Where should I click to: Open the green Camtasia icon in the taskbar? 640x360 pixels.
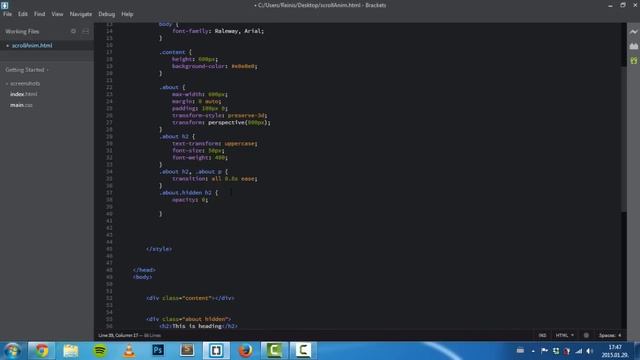click(x=274, y=350)
